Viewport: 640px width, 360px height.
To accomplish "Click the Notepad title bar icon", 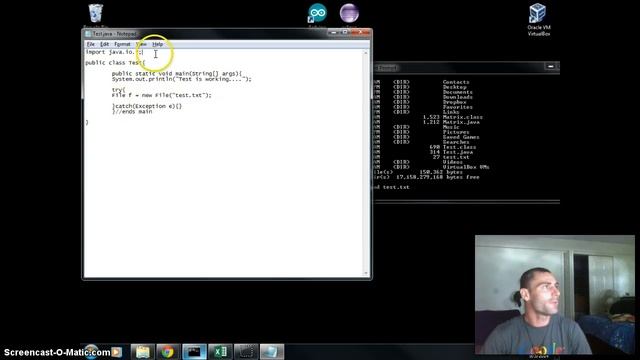I will (x=88, y=34).
